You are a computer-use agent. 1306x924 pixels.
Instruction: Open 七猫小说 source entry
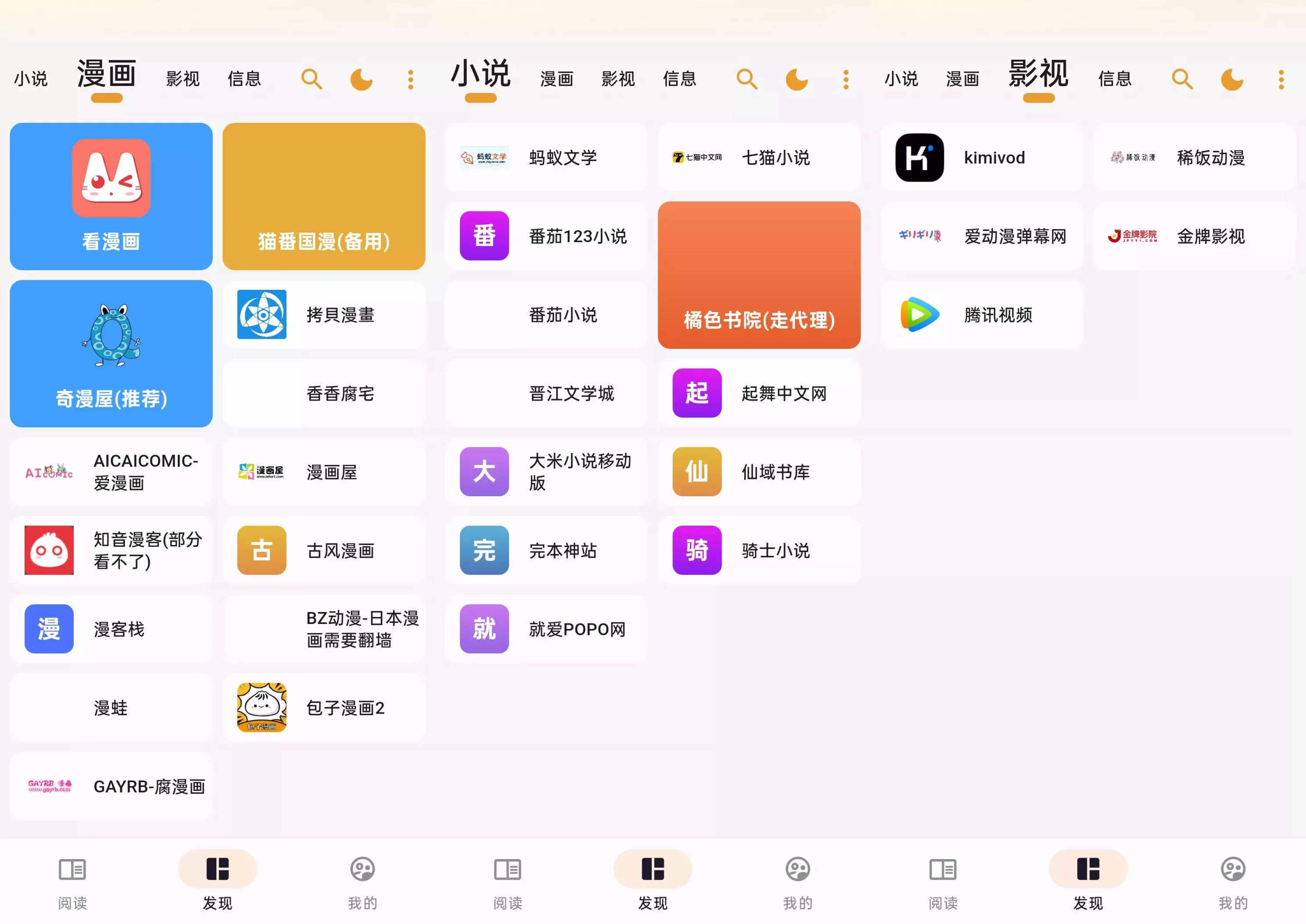[x=759, y=158]
